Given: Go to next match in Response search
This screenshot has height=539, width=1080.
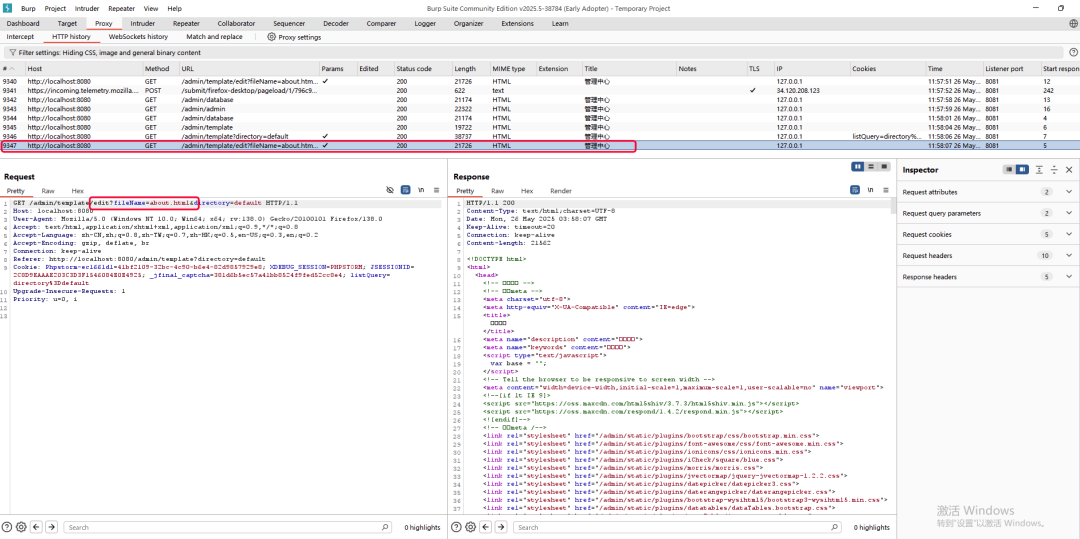Looking at the screenshot, I should point(501,527).
